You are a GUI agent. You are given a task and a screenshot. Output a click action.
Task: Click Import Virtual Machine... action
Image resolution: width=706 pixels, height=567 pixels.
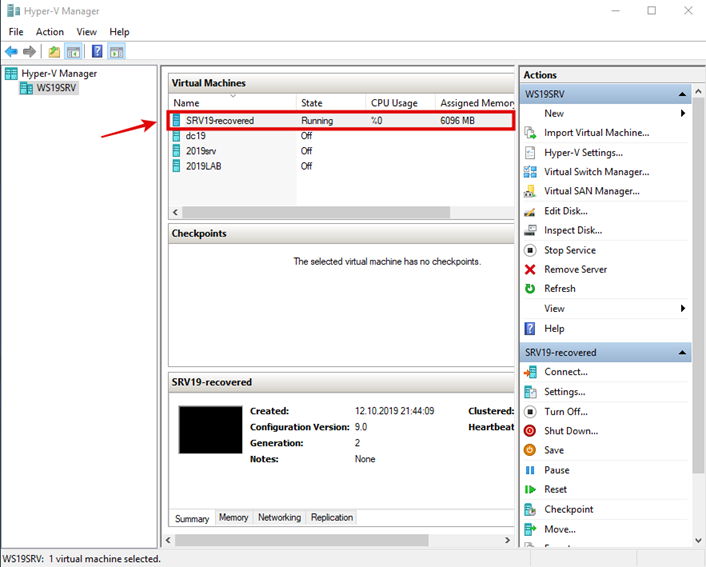(x=597, y=133)
